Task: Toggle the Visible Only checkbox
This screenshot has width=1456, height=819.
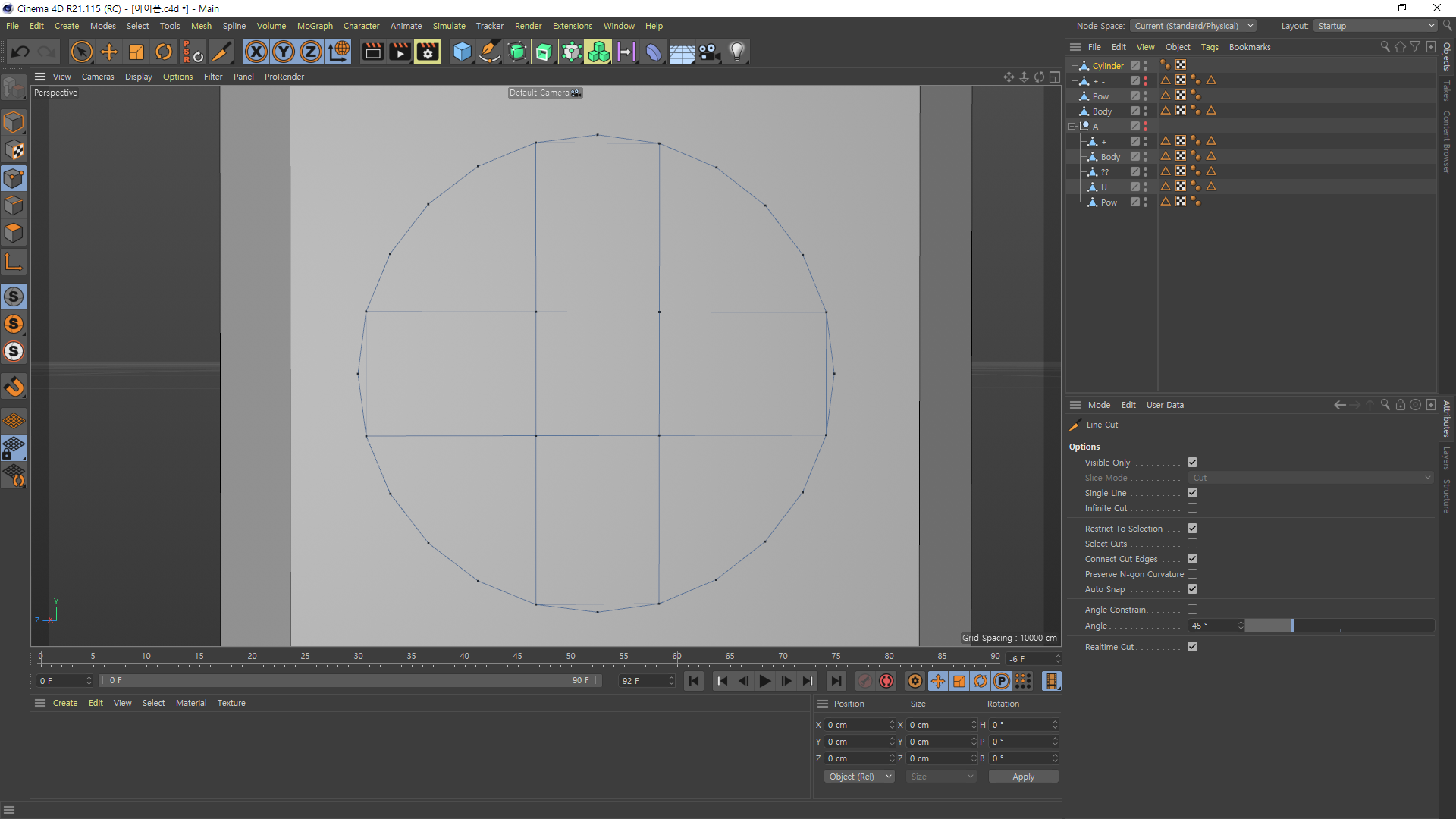Action: 1192,463
